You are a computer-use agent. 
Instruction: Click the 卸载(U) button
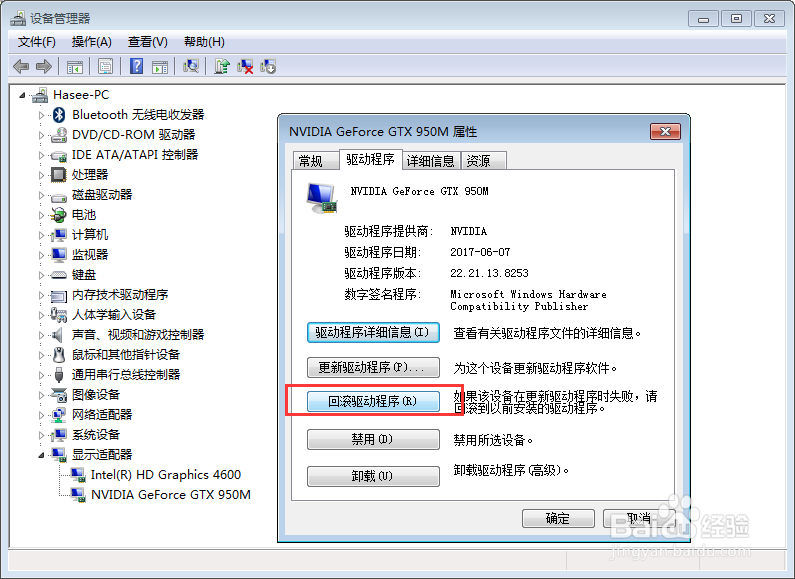pyautogui.click(x=373, y=476)
